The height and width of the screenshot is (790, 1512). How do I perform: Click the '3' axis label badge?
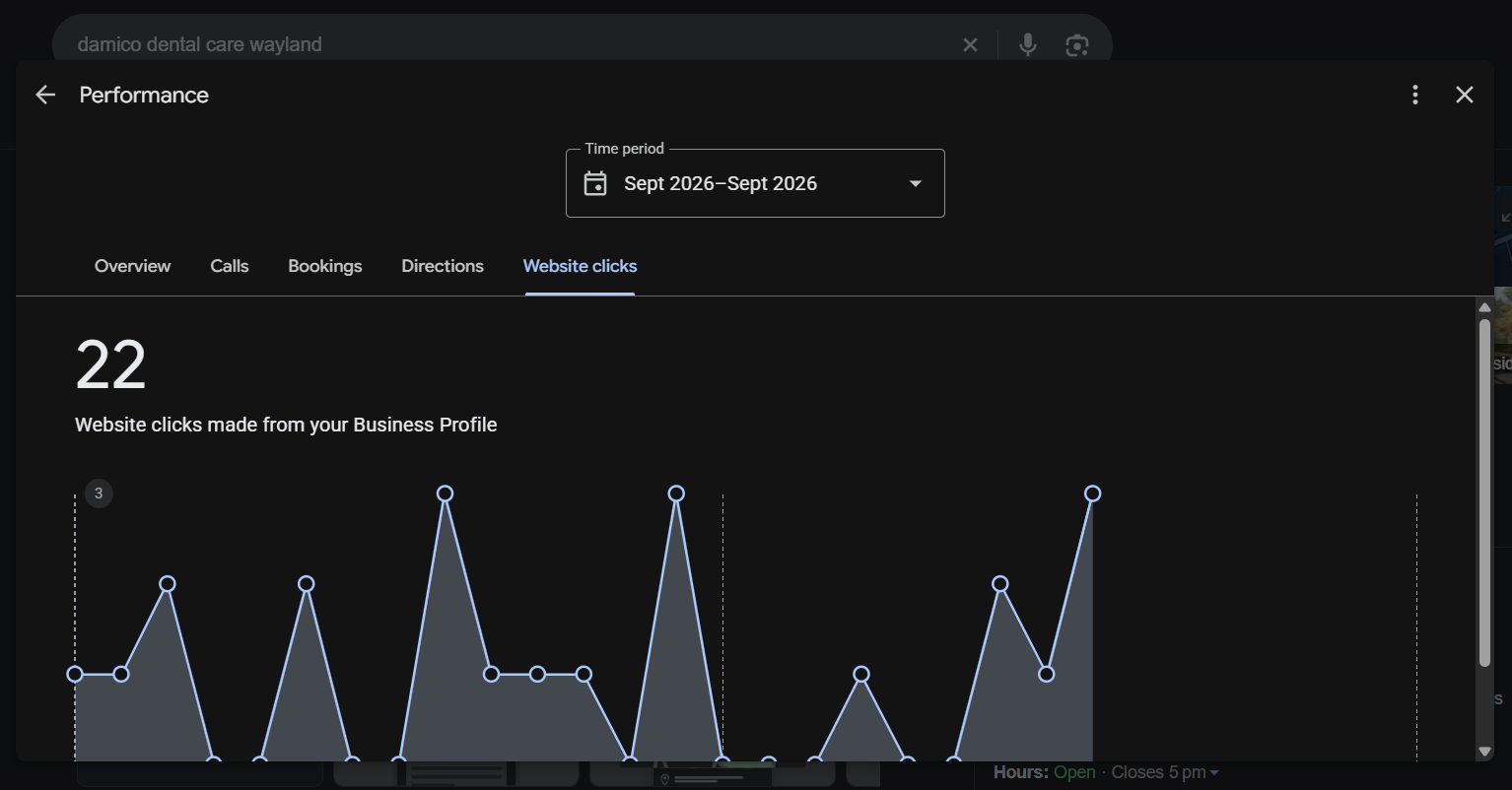click(x=99, y=494)
